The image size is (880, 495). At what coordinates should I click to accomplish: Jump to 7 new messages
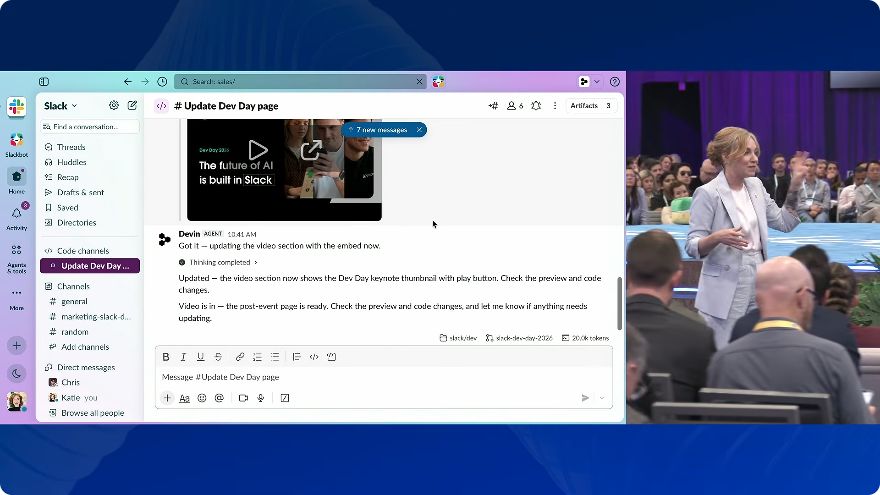pos(381,130)
